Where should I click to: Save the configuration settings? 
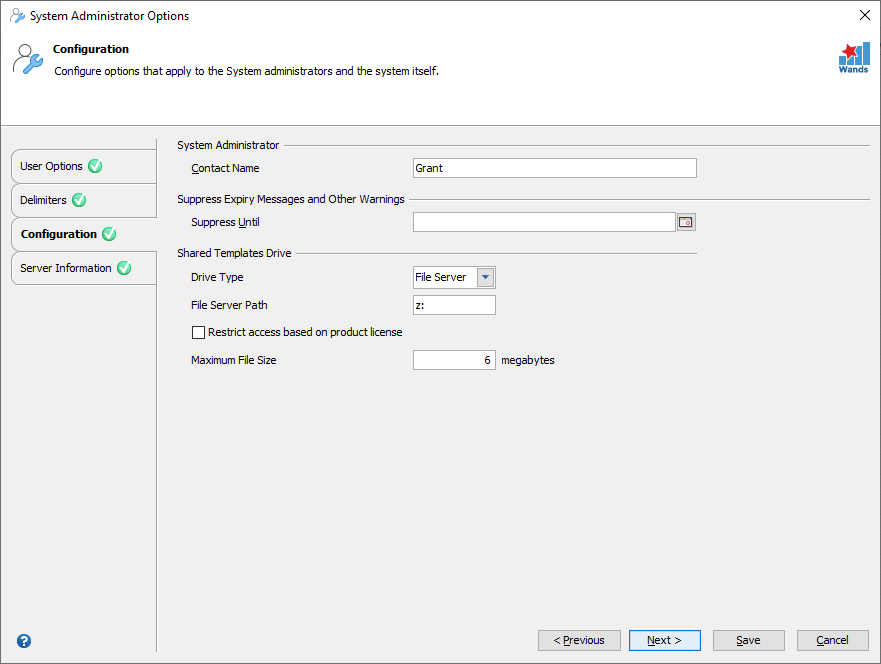(748, 640)
